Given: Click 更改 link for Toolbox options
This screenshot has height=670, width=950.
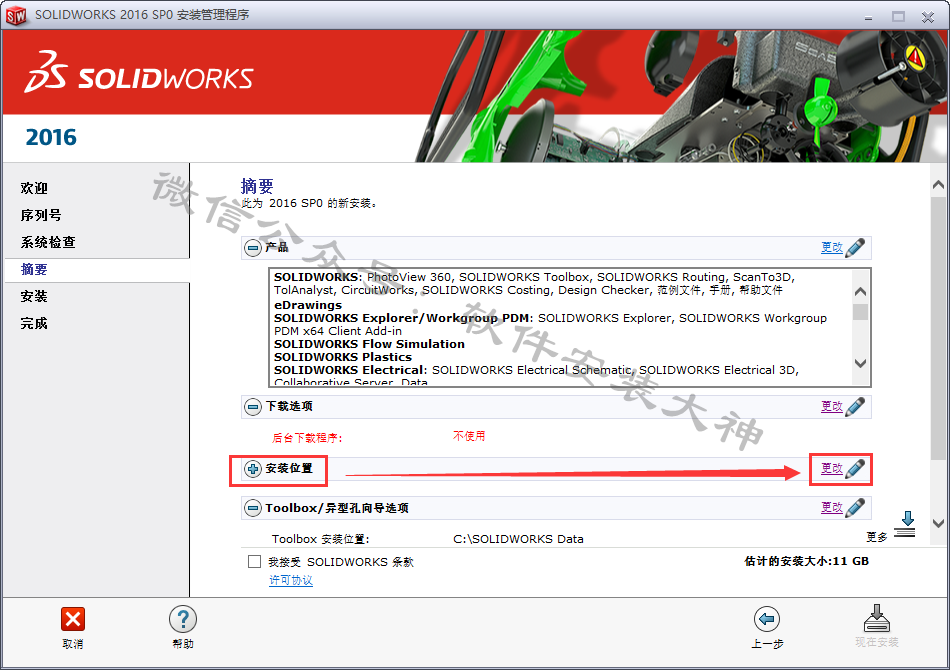Looking at the screenshot, I should (x=831, y=508).
